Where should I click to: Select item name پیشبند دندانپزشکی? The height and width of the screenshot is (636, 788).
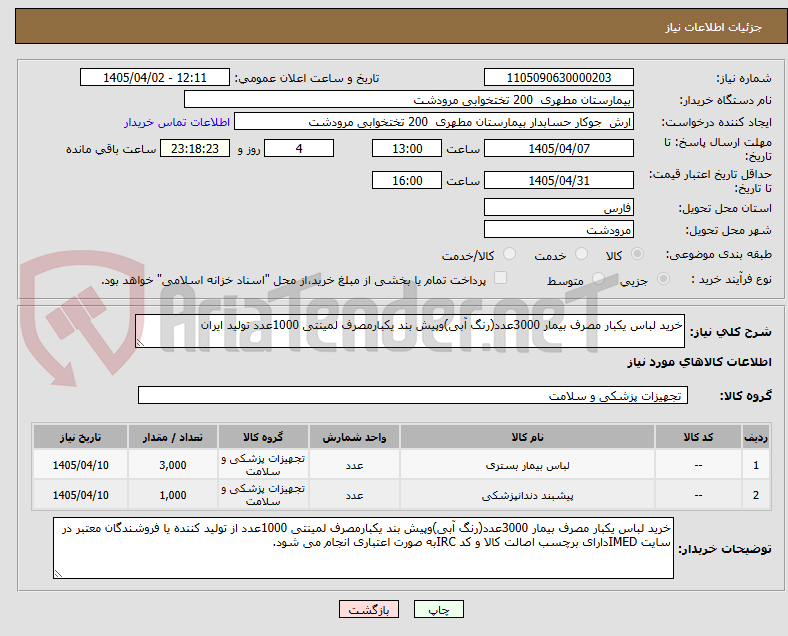point(527,496)
